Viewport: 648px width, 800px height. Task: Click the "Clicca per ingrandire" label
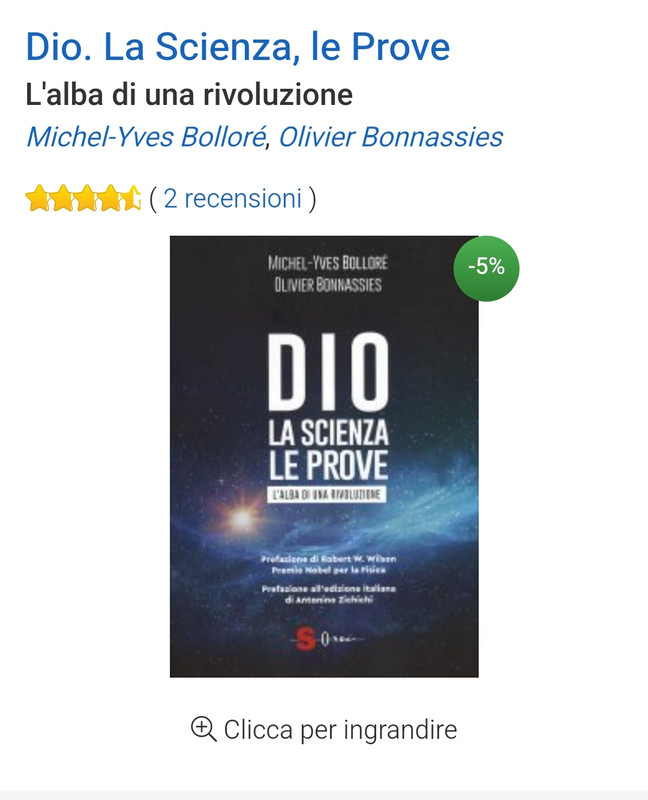(x=340, y=730)
